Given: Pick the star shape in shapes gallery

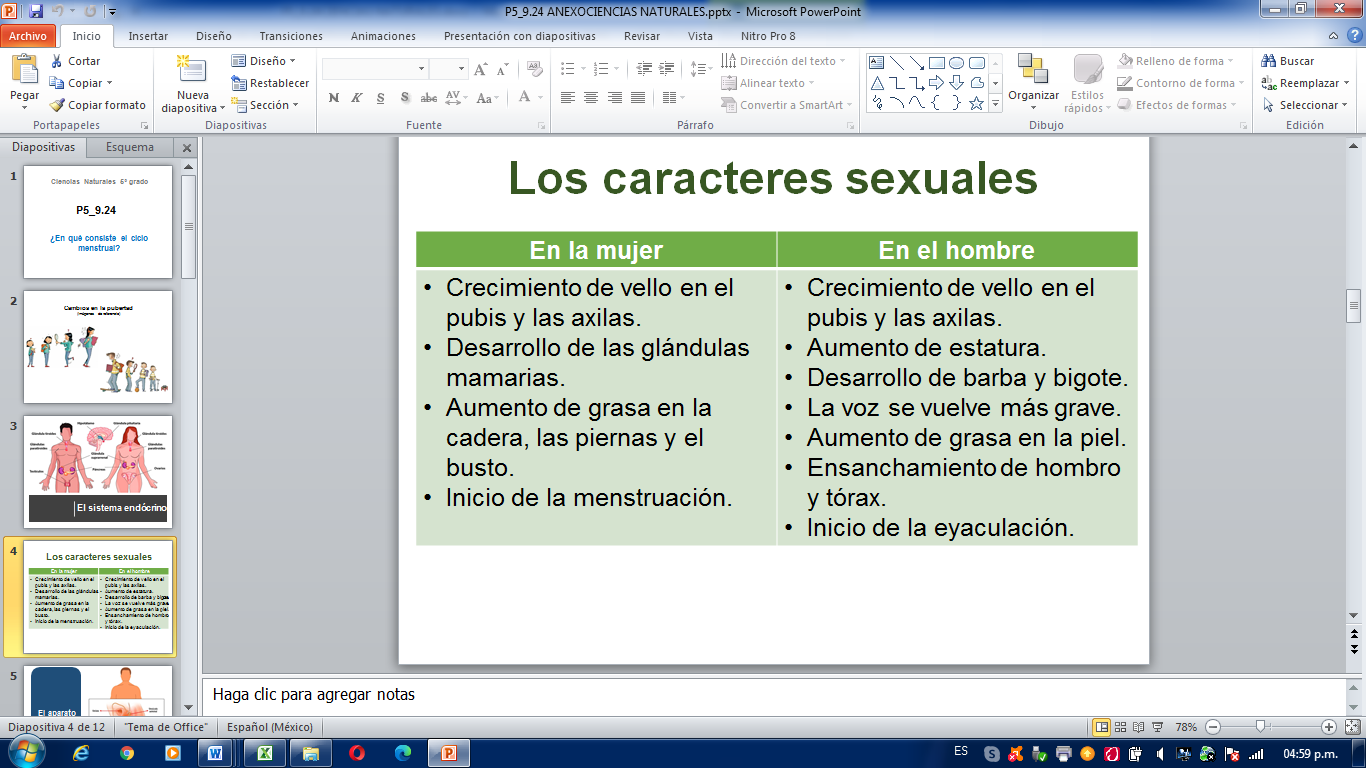Looking at the screenshot, I should coord(976,103).
